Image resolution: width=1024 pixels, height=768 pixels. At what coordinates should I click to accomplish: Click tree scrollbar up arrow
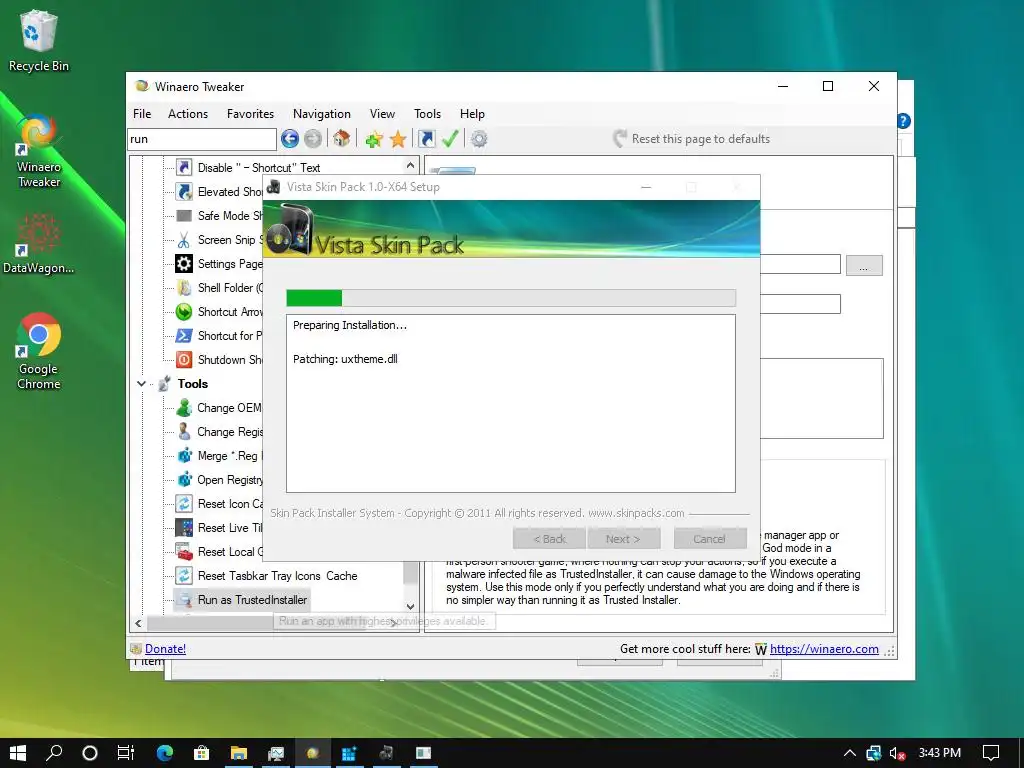click(x=410, y=165)
